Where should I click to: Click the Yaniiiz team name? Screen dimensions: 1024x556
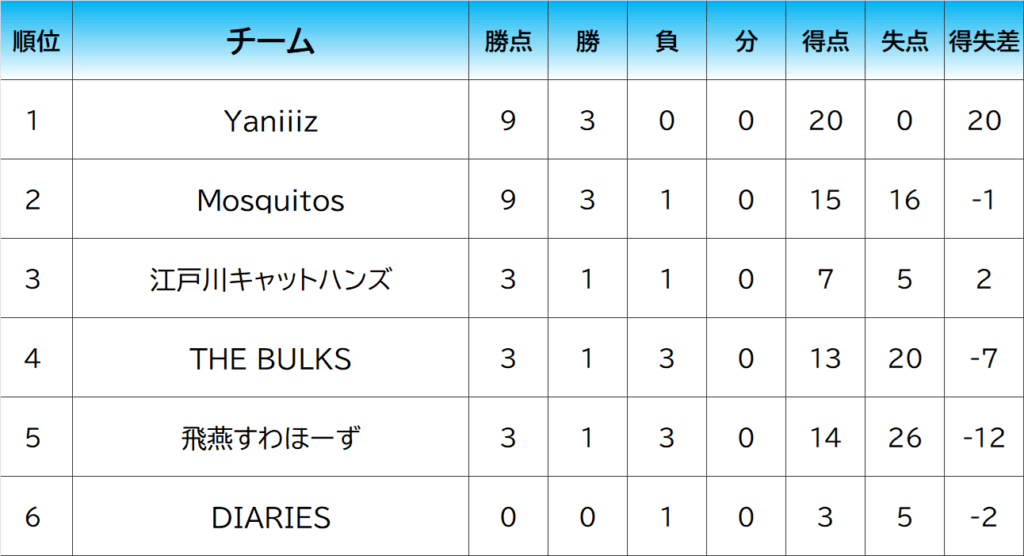tap(271, 121)
